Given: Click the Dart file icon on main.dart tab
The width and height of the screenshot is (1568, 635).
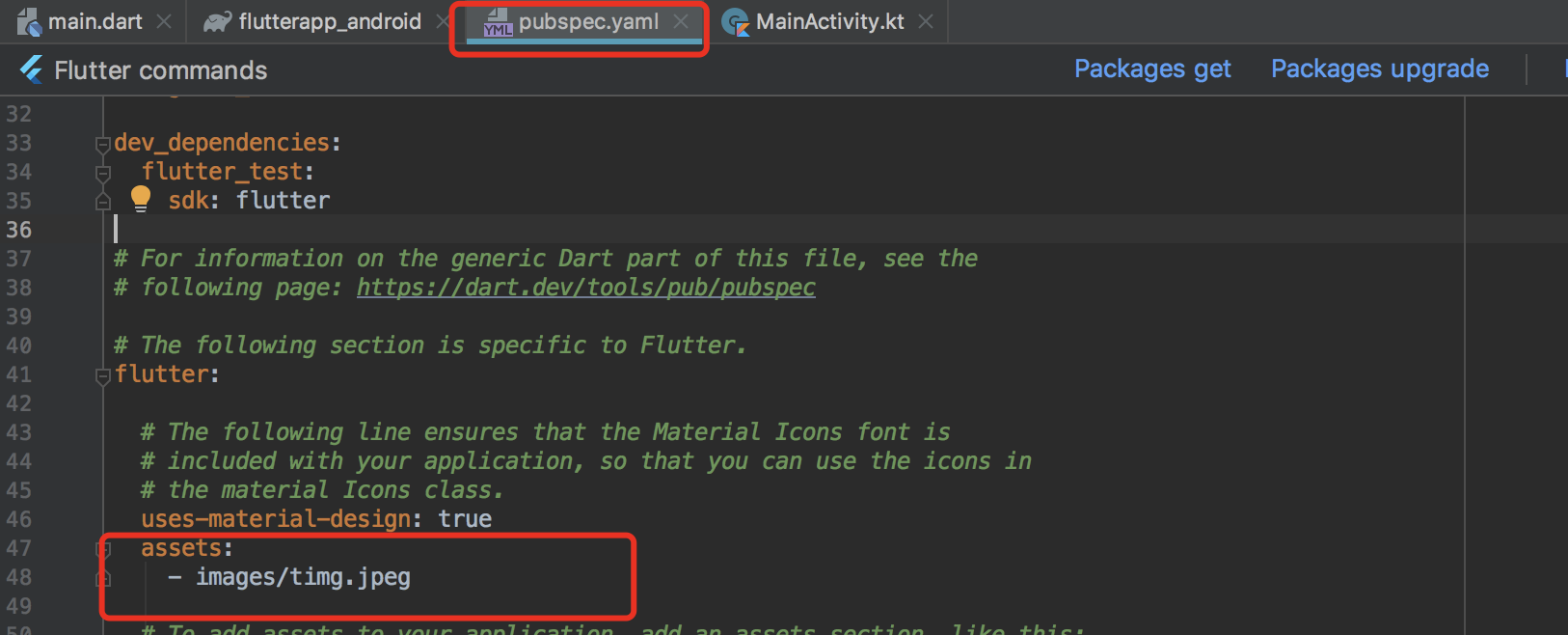Looking at the screenshot, I should pyautogui.click(x=29, y=21).
